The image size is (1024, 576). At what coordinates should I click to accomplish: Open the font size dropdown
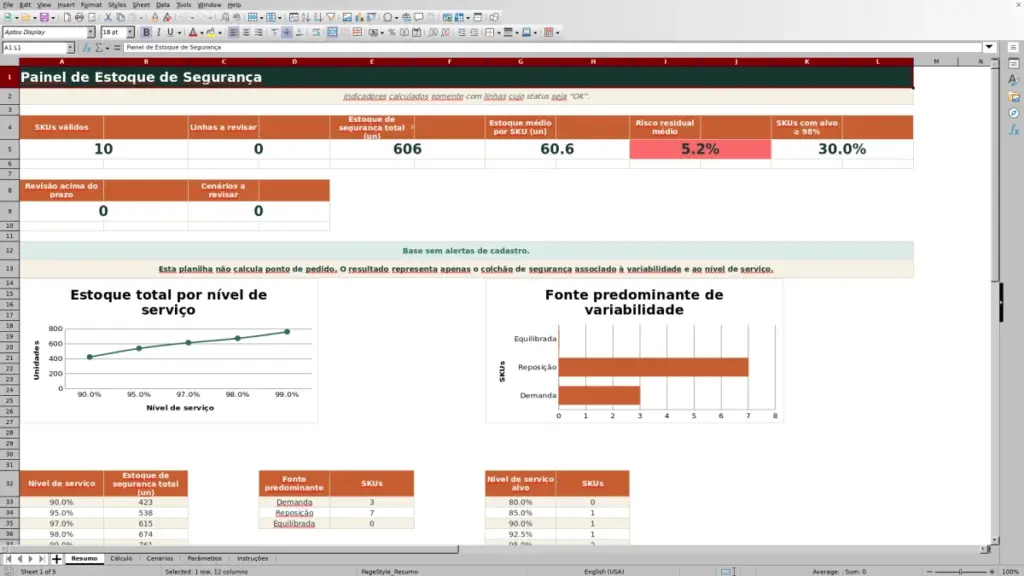[x=130, y=33]
